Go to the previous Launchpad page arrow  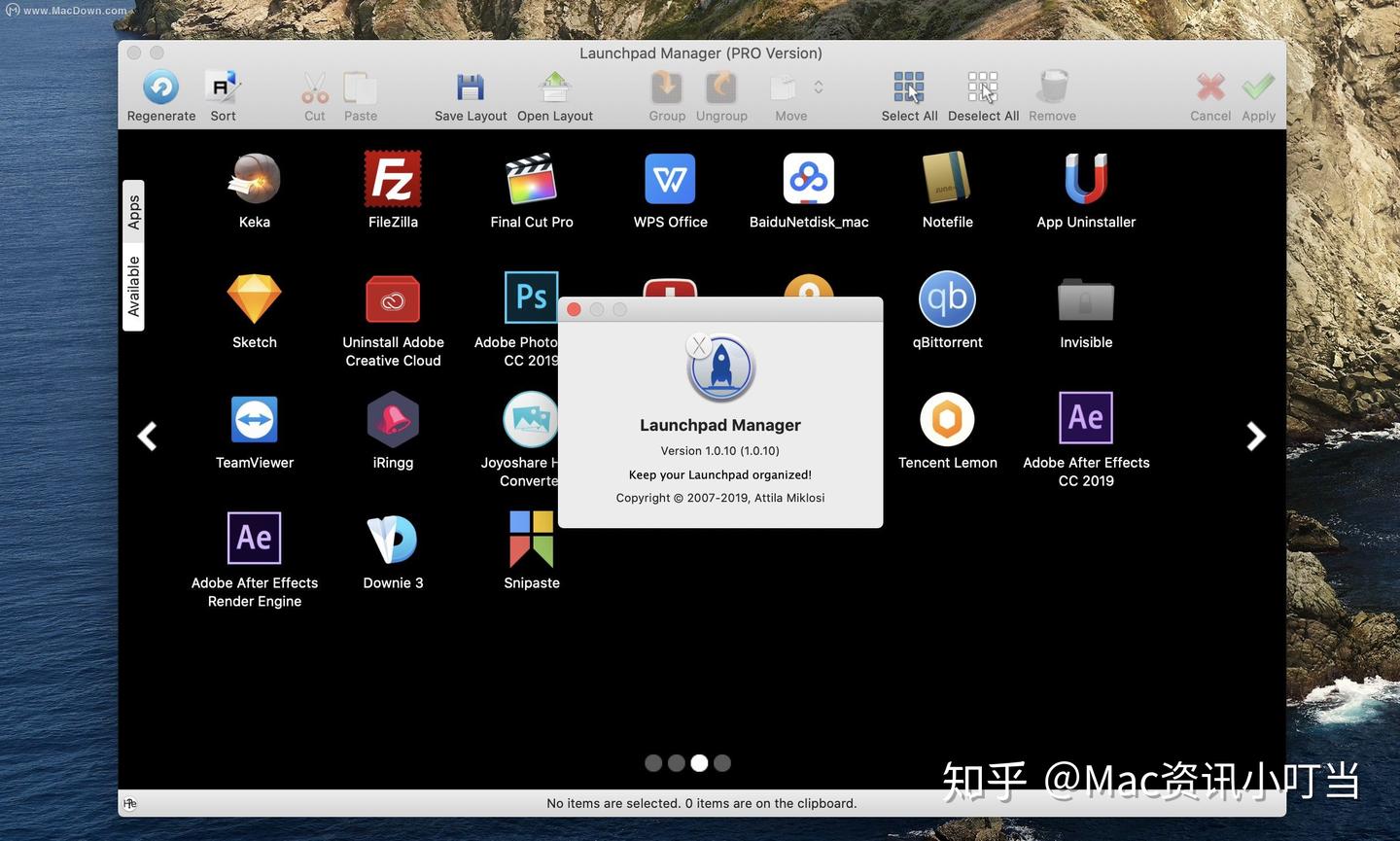pyautogui.click(x=148, y=437)
